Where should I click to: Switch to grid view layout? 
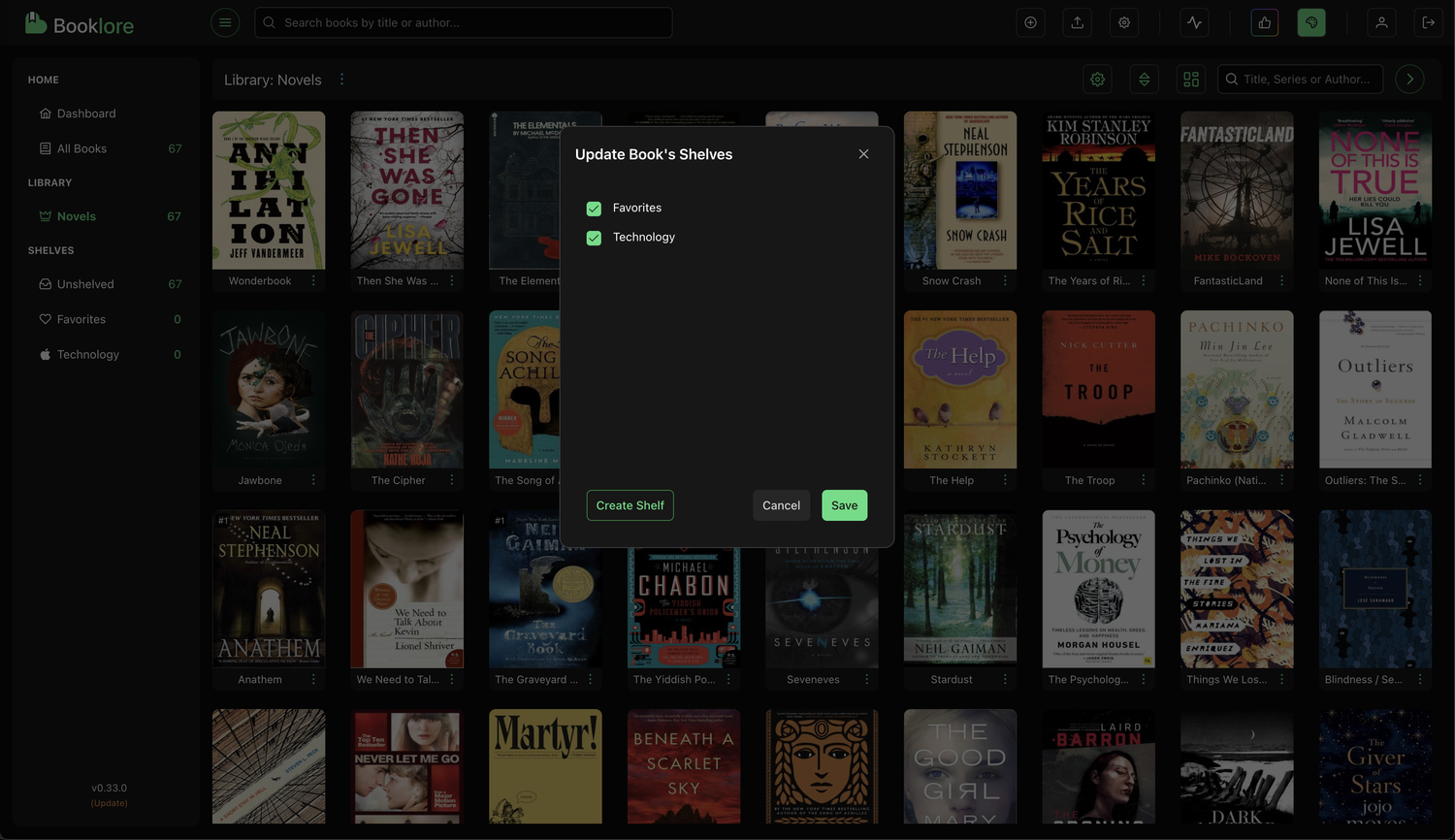point(1190,79)
